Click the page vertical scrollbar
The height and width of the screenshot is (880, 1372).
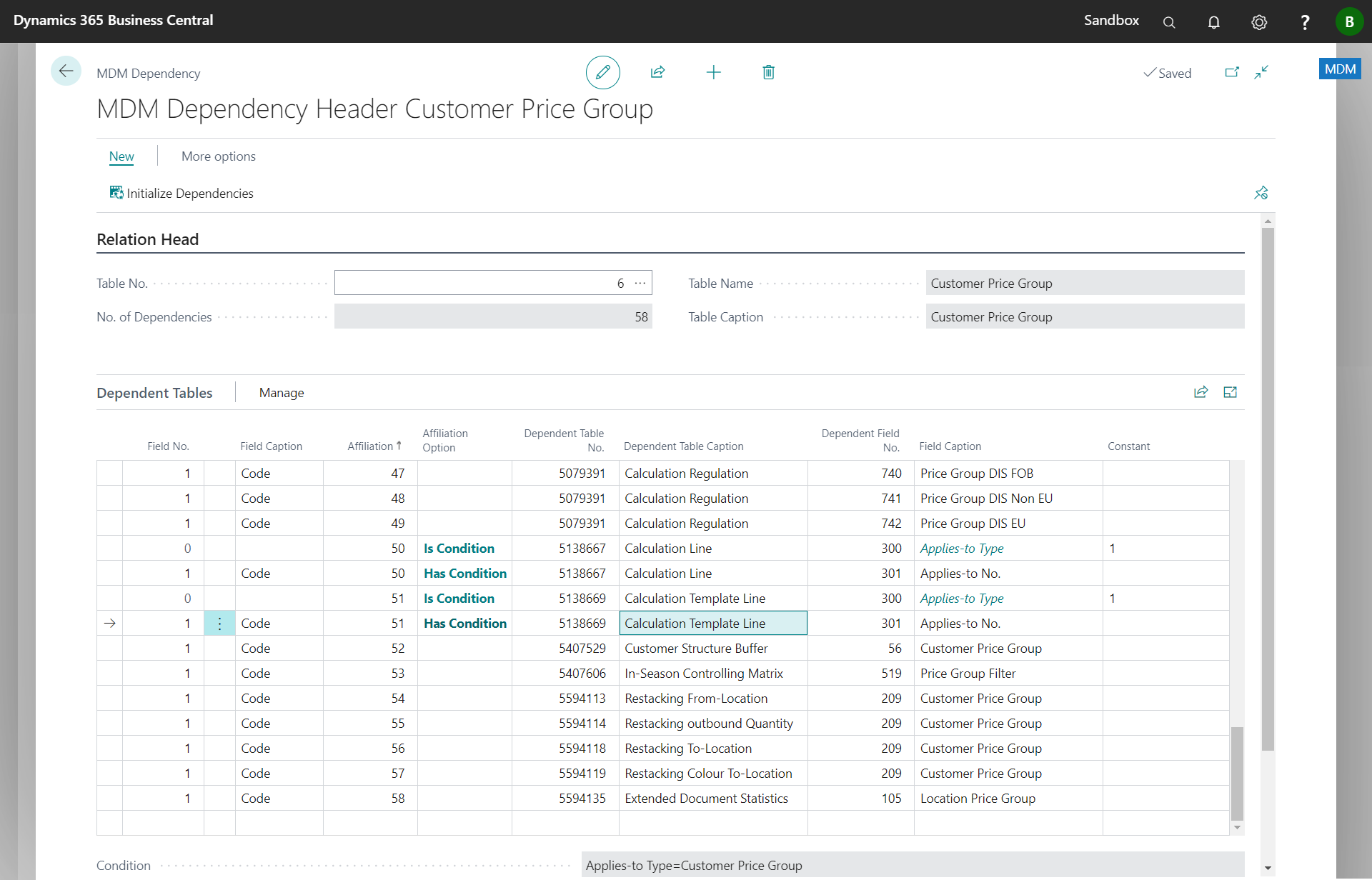click(1268, 489)
